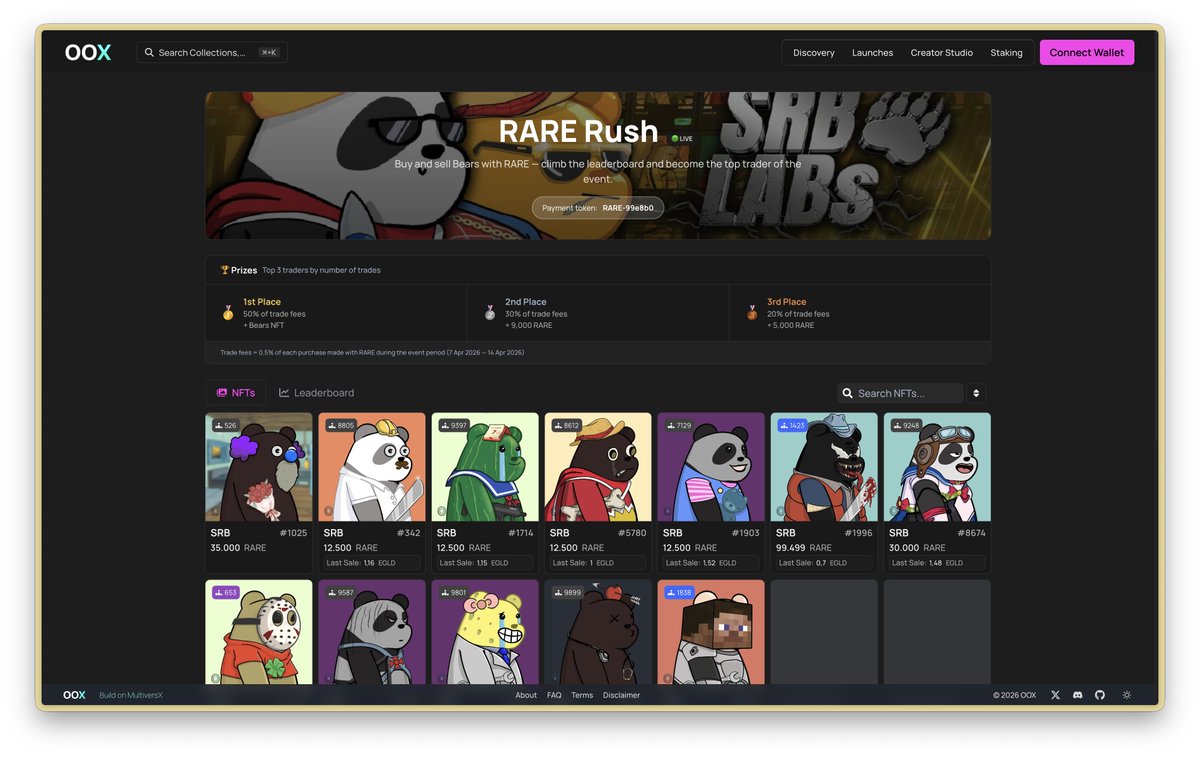Click the Prizes trophy icon
The image size is (1200, 758).
point(225,270)
